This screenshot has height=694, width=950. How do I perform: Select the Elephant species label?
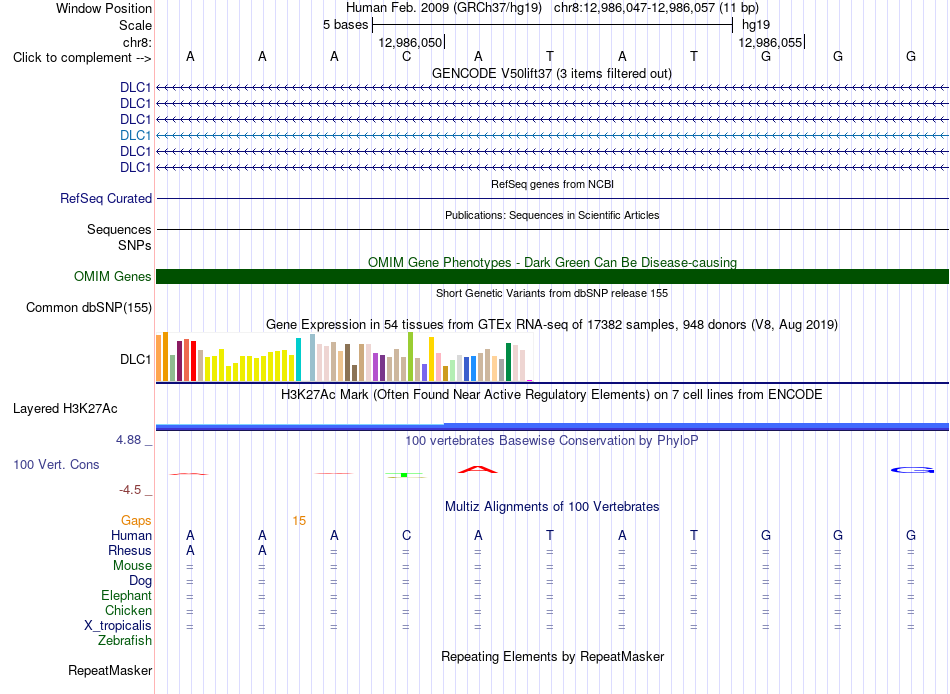(126, 596)
